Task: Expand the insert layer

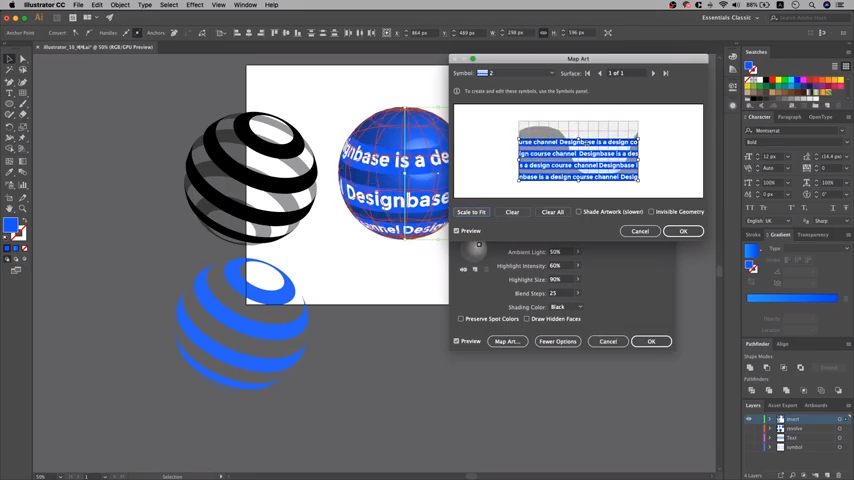Action: pos(770,419)
